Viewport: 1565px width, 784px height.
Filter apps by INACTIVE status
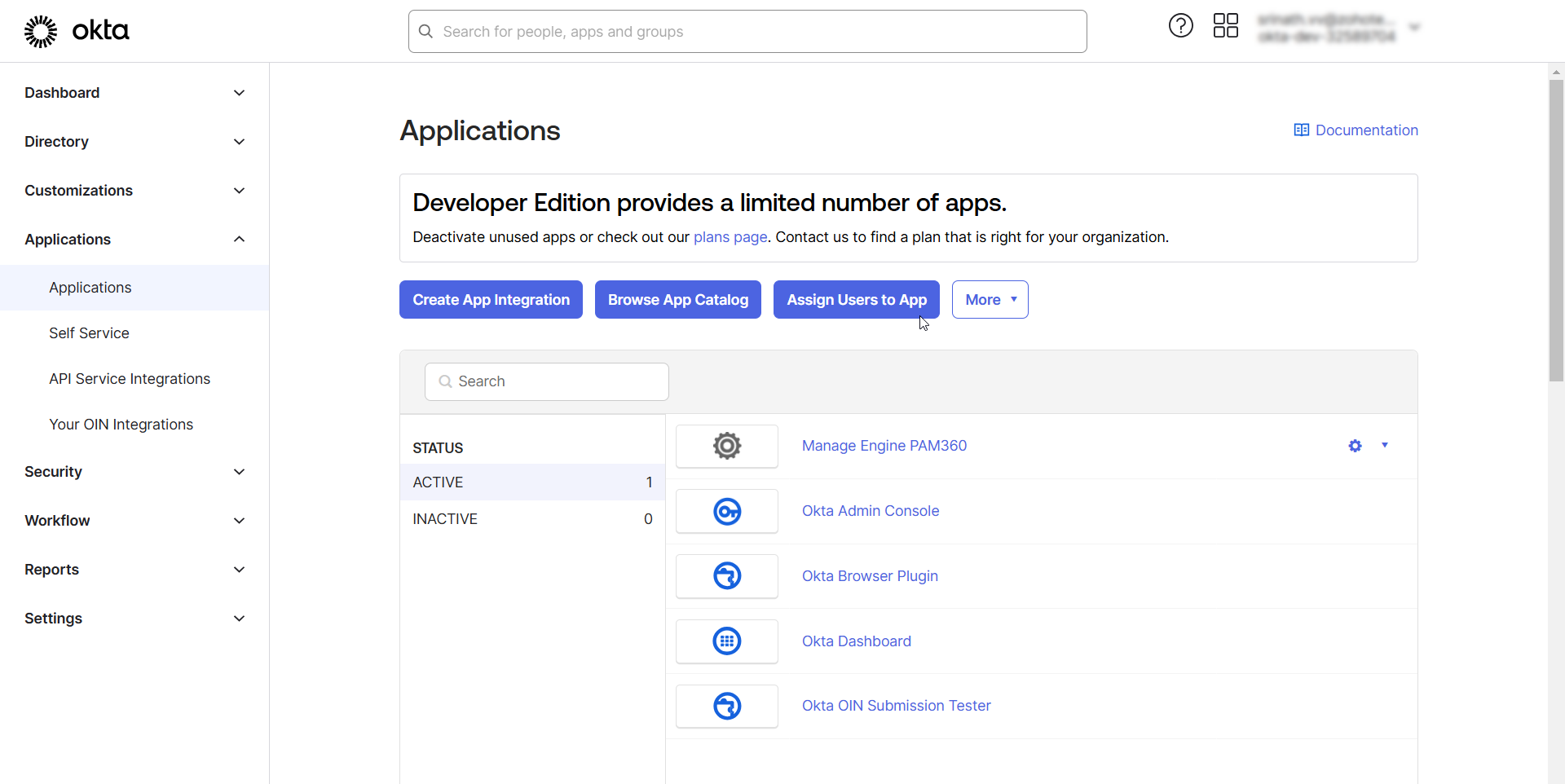tap(445, 518)
